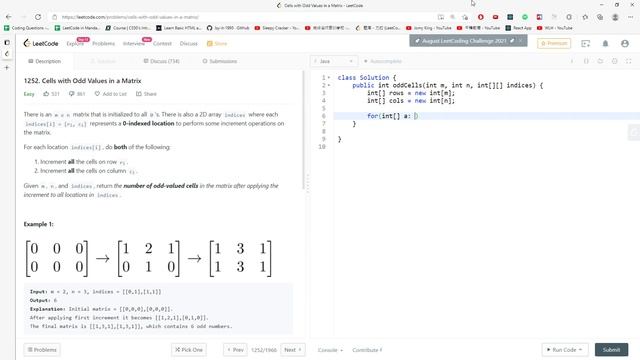Reset code to default in editor toolbar

[x=600, y=61]
